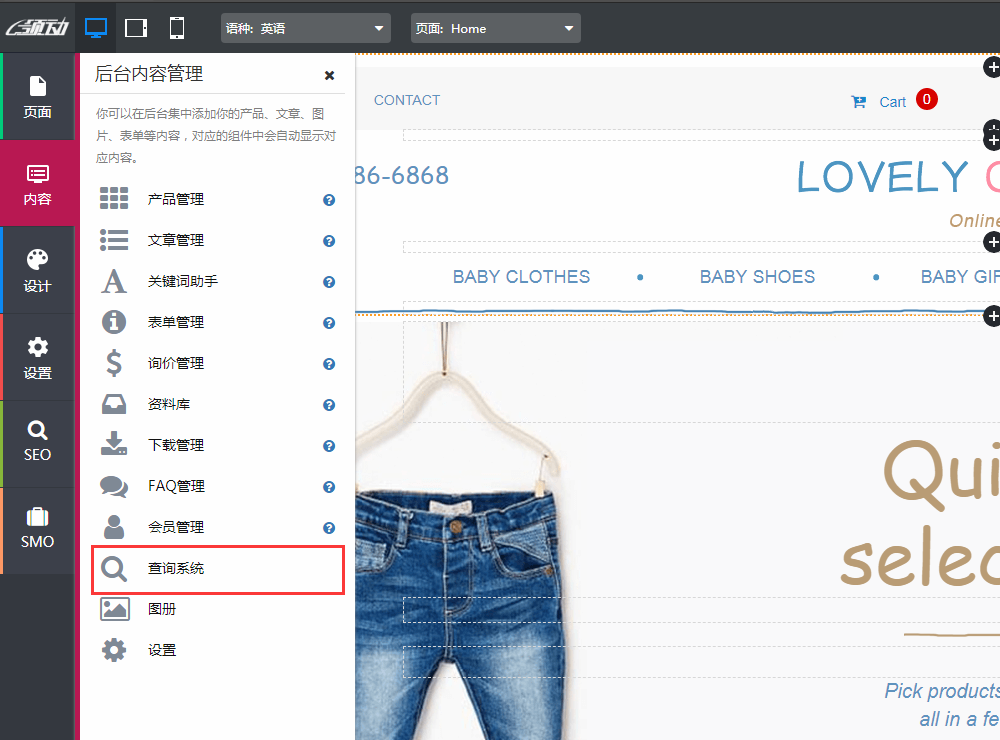1000x740 pixels.
Task: Open 查询系统 search system entry
Action: 176,569
